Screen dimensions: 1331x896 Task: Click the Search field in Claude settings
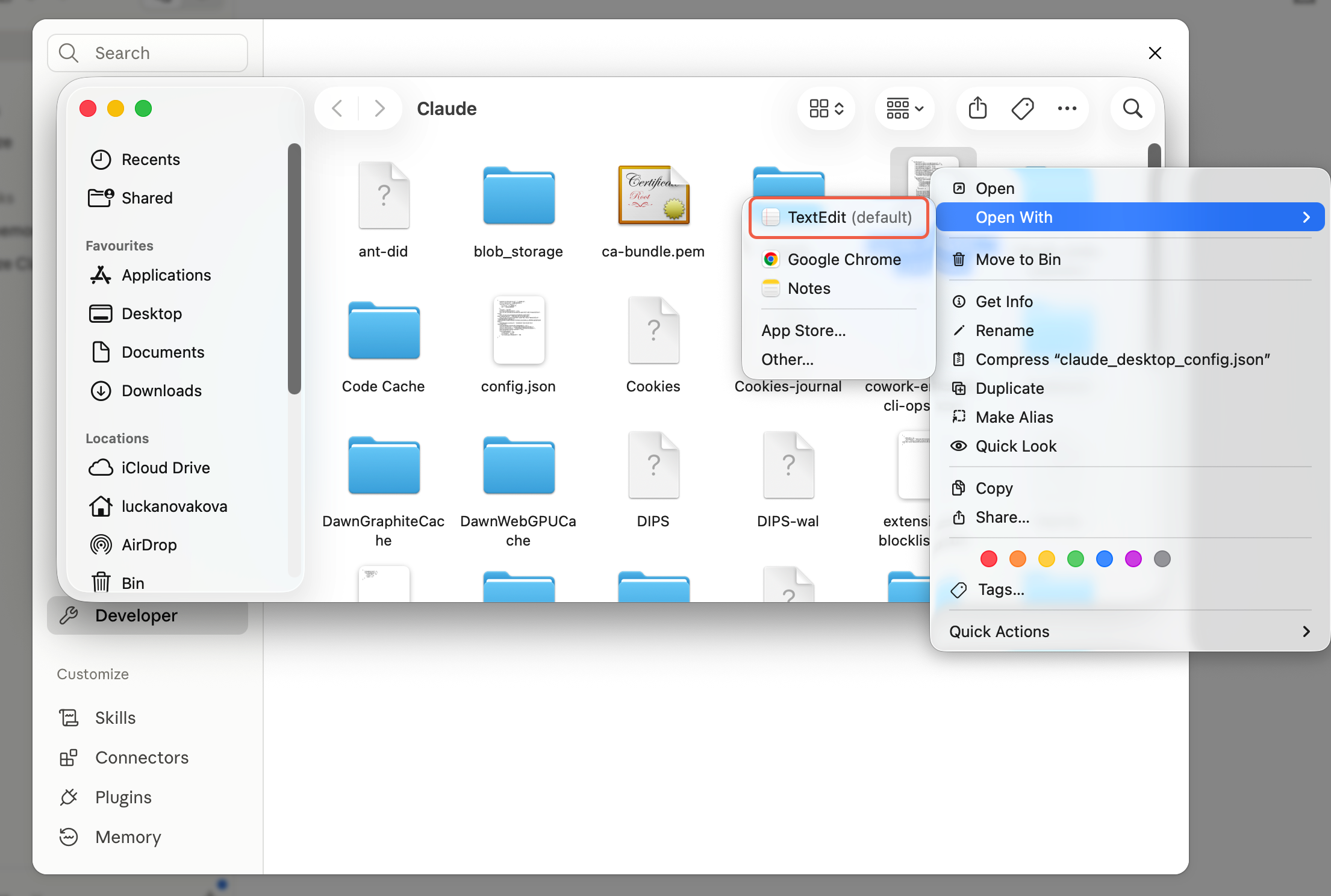point(148,53)
